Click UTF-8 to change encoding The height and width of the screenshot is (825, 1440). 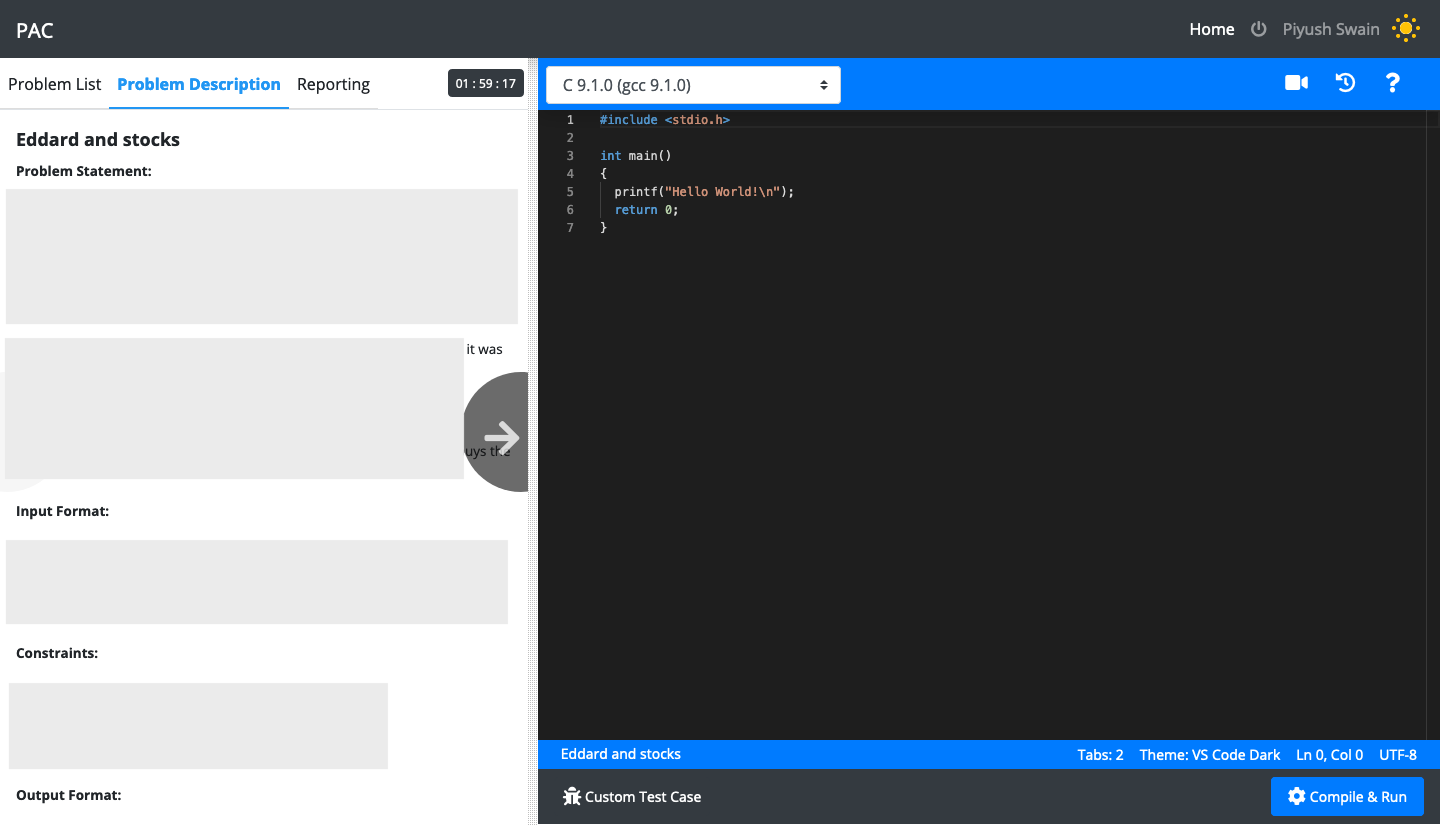[x=1398, y=755]
